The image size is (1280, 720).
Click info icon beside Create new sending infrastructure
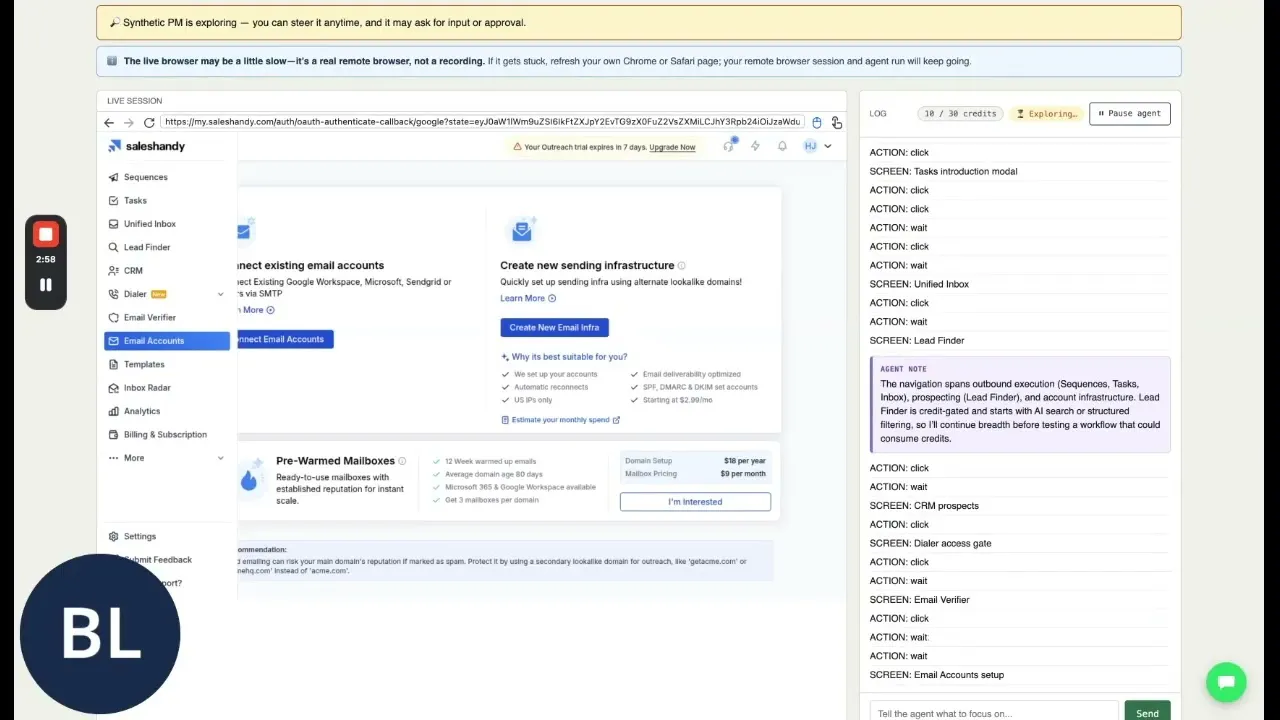tap(682, 266)
